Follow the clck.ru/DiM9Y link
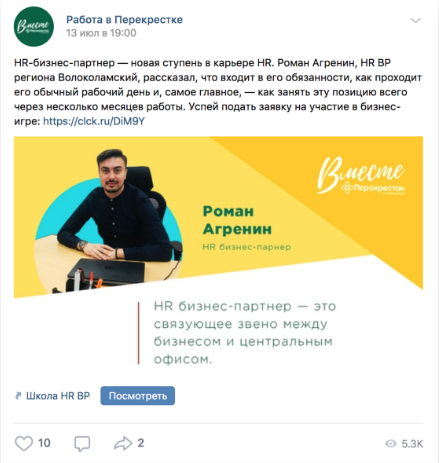 coord(94,121)
